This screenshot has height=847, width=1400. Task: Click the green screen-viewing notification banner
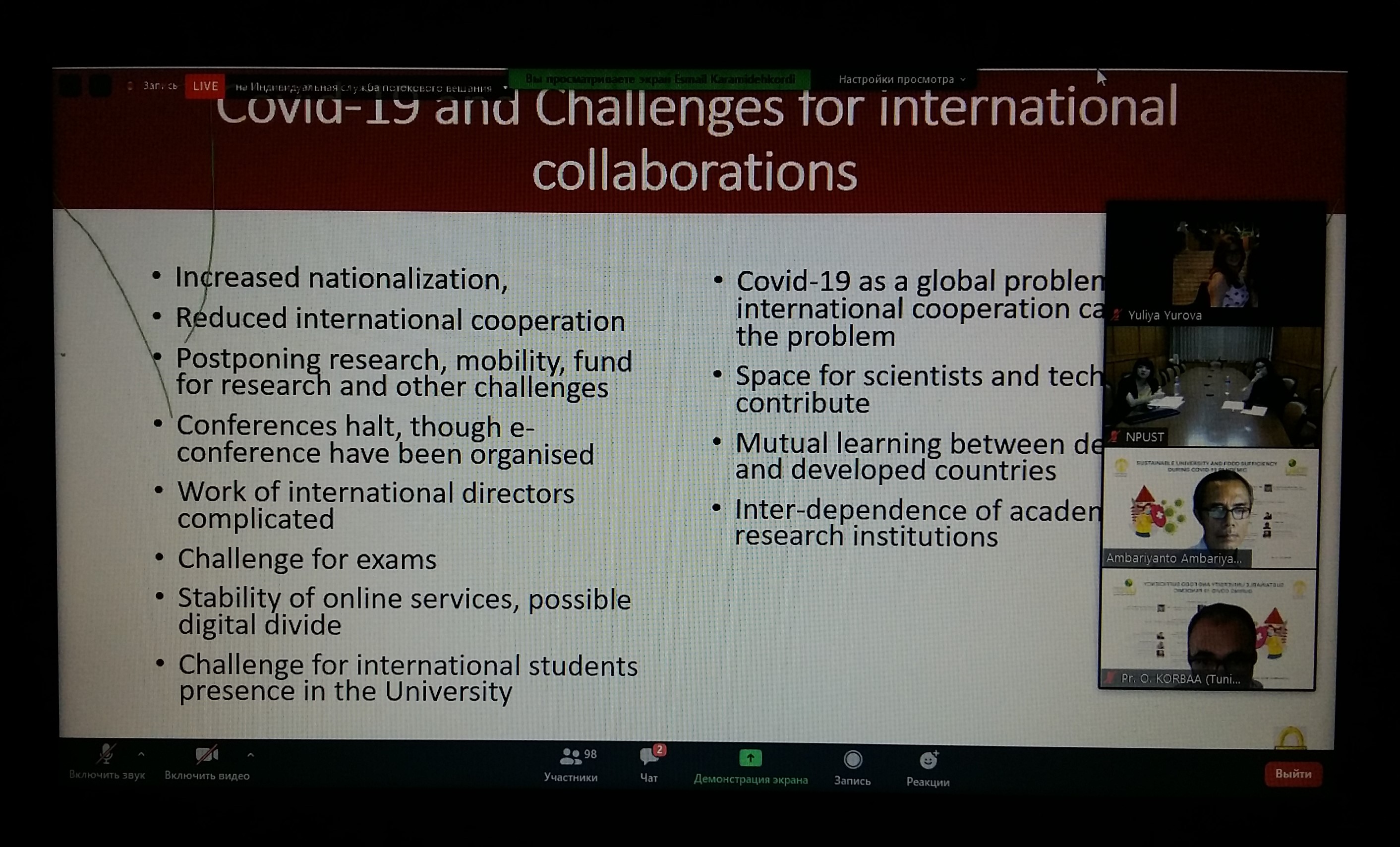tap(660, 79)
